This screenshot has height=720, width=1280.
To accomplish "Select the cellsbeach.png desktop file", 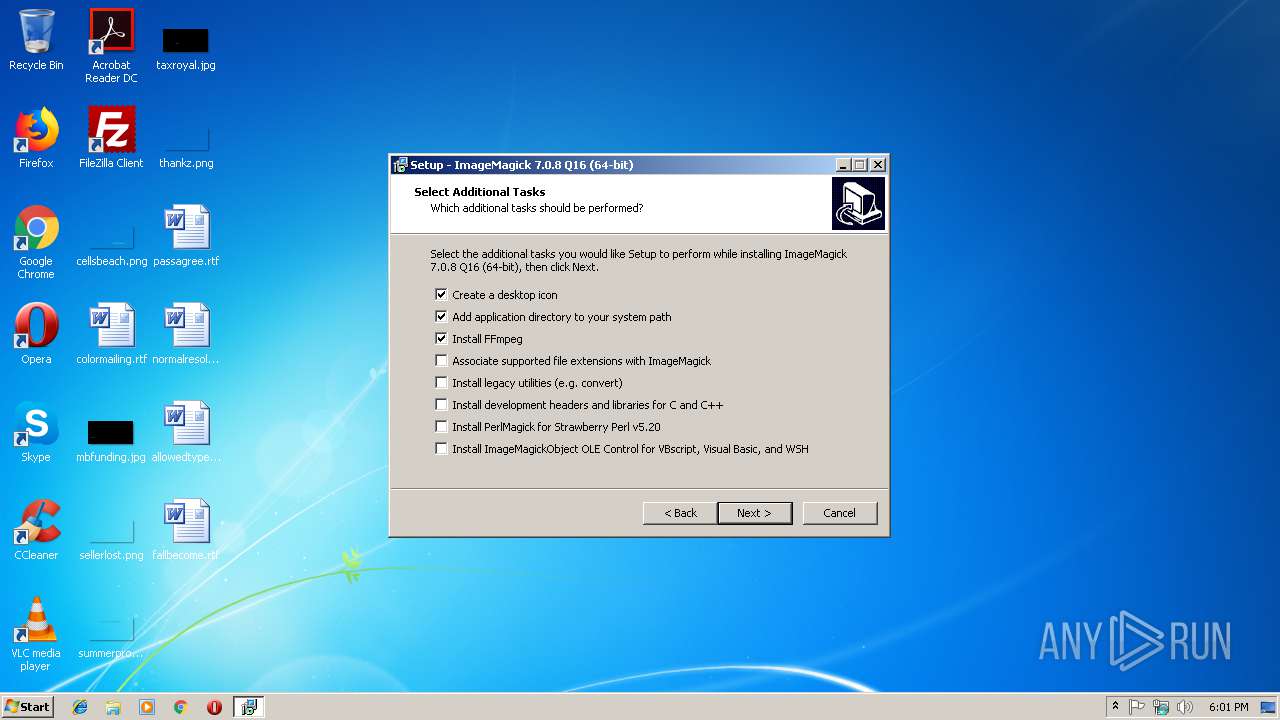I will pyautogui.click(x=111, y=243).
